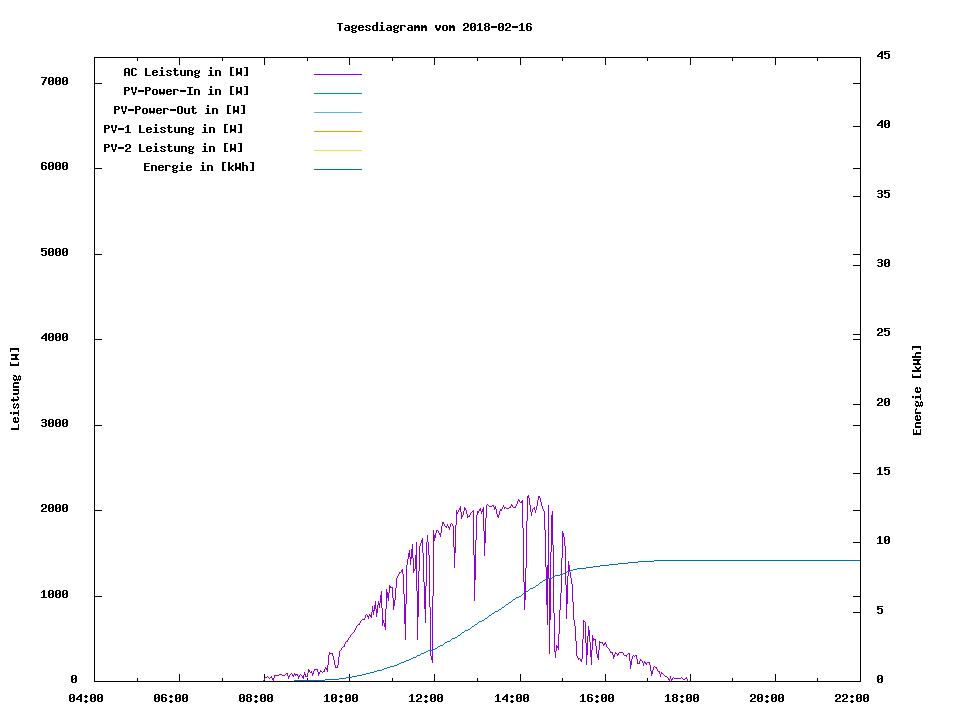Screen dimensions: 960x720
Task: Click the left axis title 'Leistung [W]'
Action: [x=15, y=389]
